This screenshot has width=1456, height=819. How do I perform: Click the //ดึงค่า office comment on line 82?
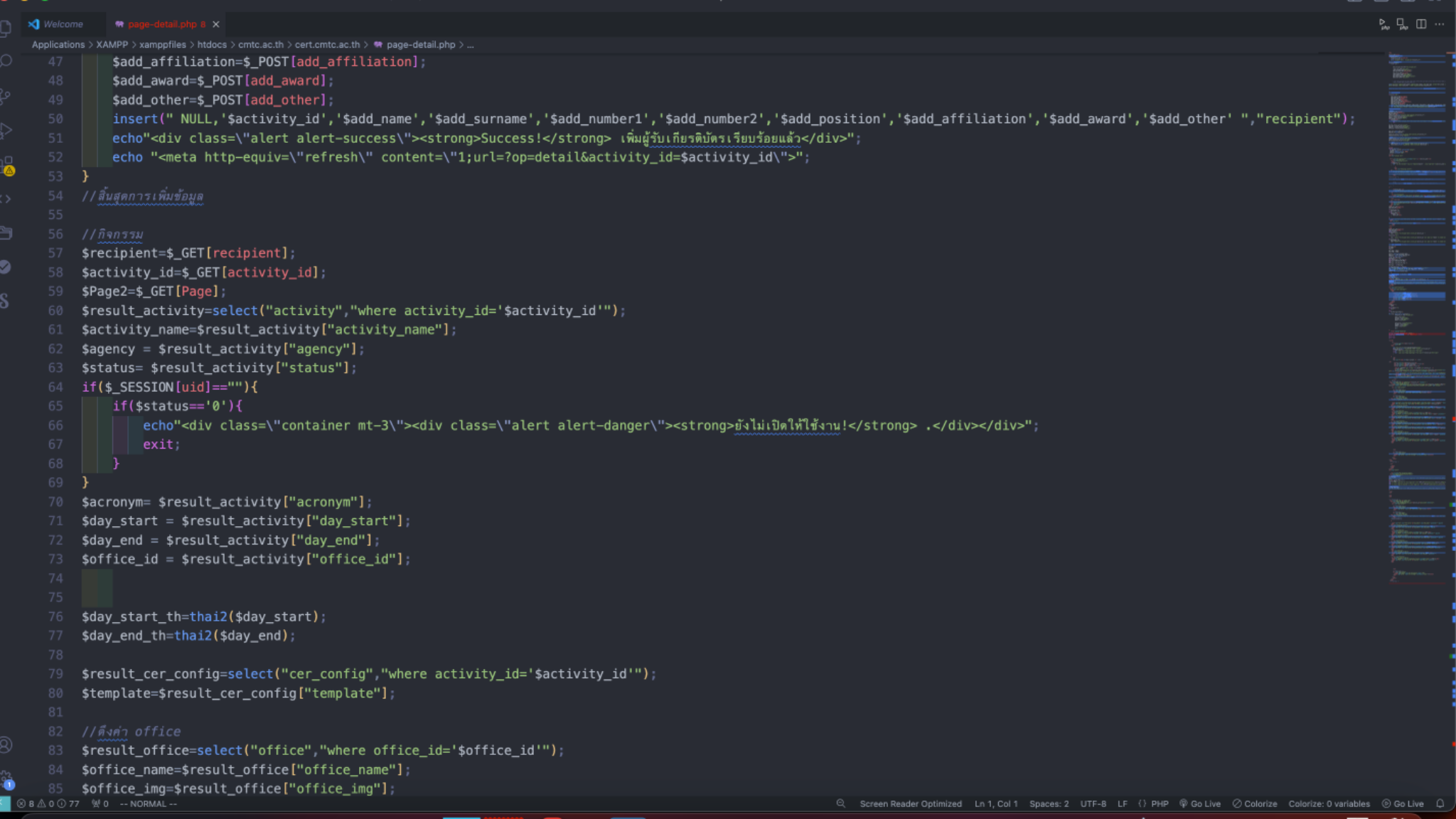point(131,732)
